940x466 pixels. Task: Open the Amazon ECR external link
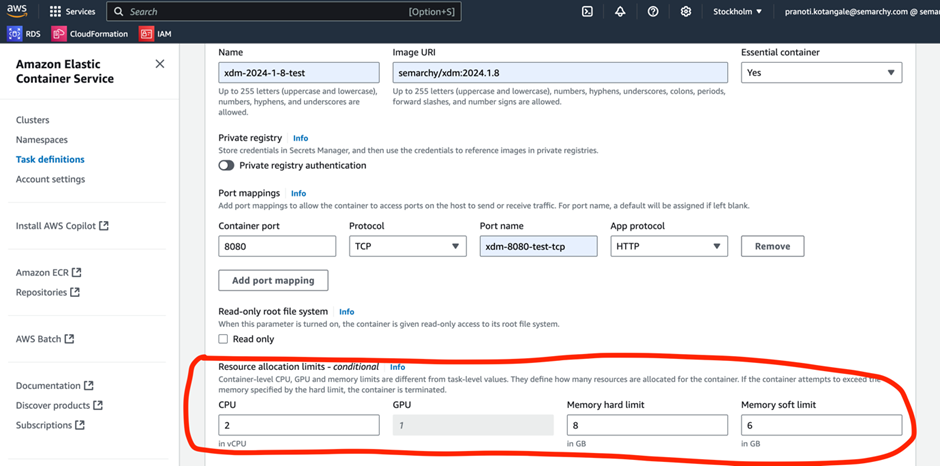[x=48, y=272]
